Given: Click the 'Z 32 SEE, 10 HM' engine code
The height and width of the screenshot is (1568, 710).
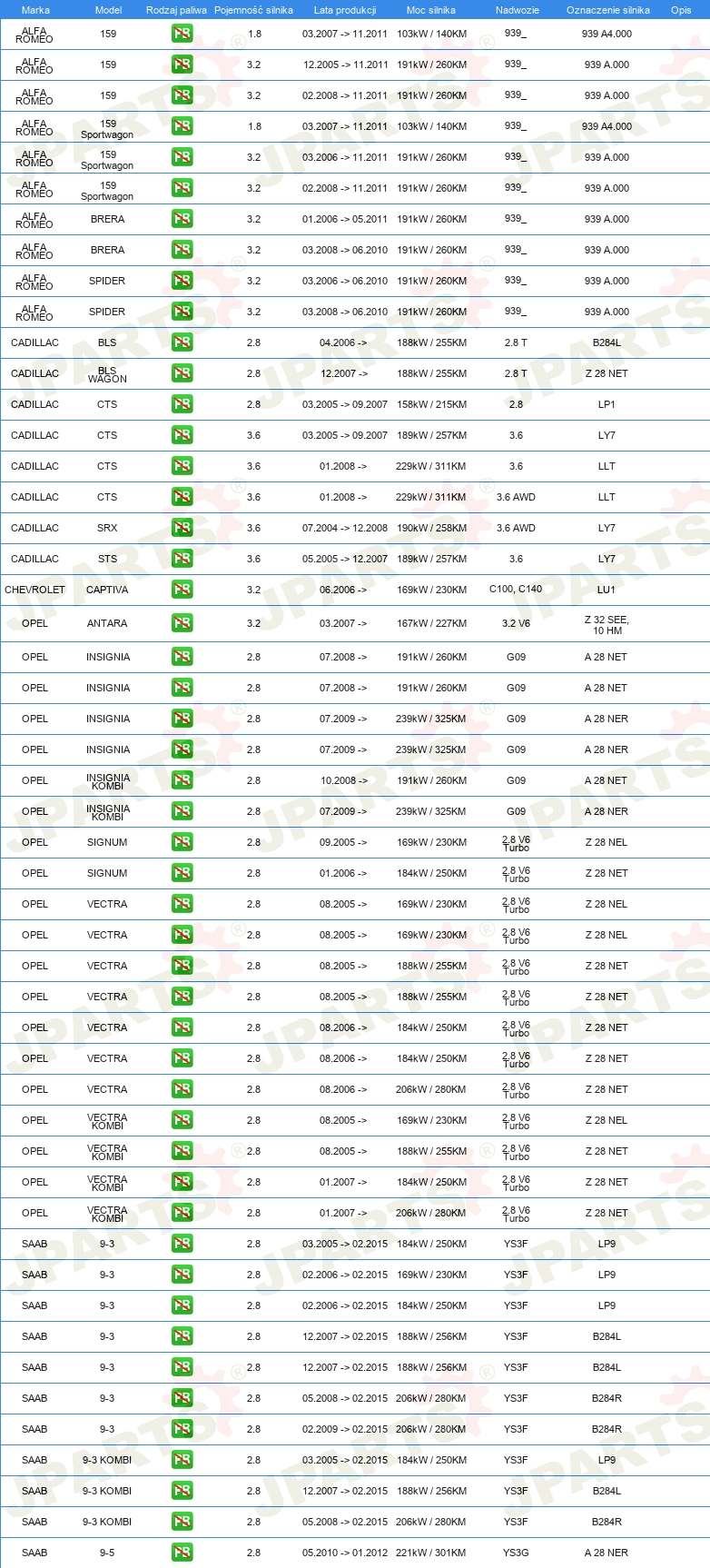Looking at the screenshot, I should (606, 625).
